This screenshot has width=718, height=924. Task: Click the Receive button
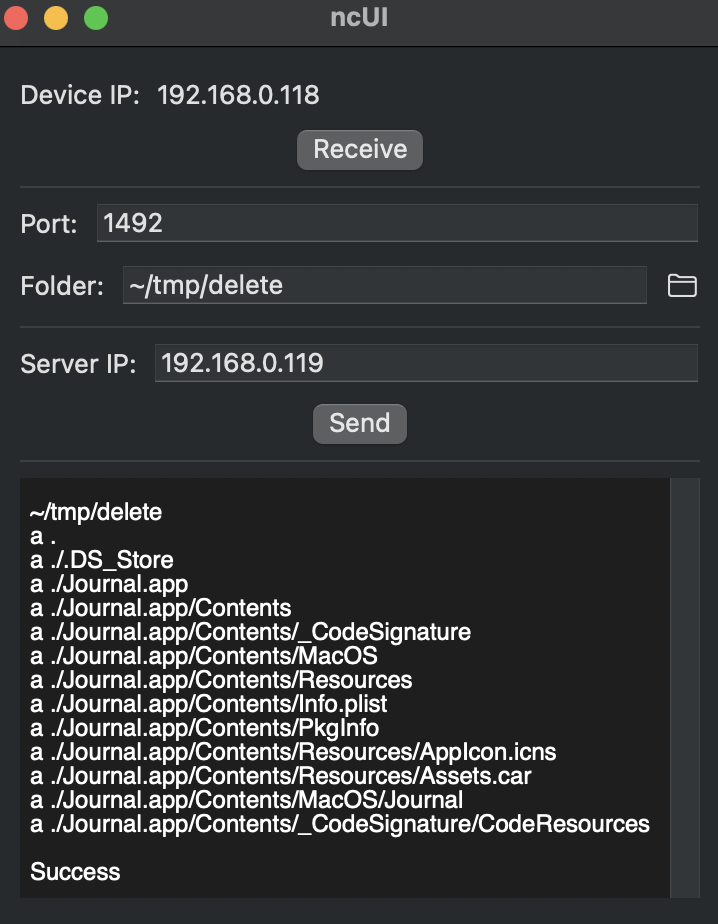click(x=360, y=150)
